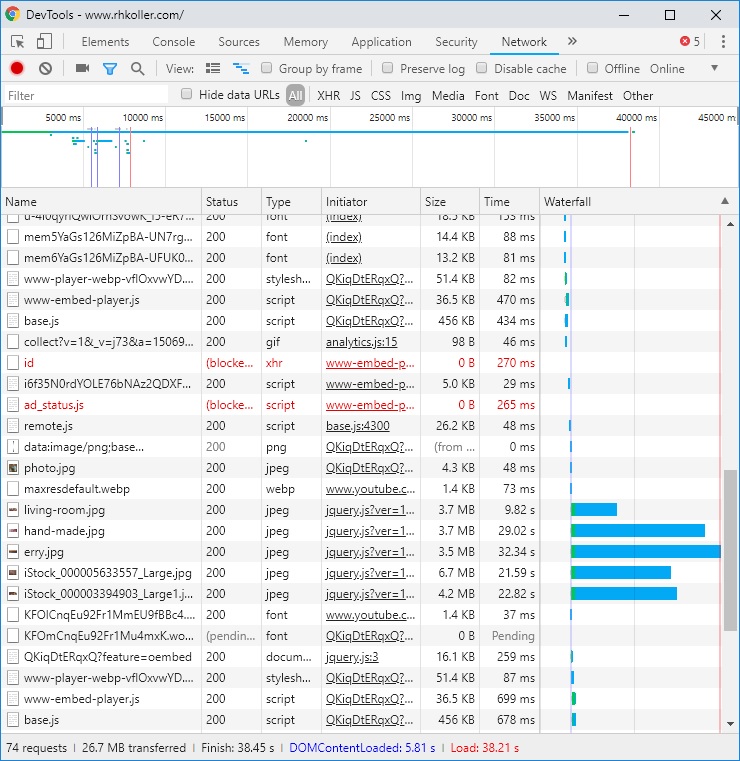Click the inspect element picker icon
This screenshot has height=761, width=740.
tap(18, 42)
